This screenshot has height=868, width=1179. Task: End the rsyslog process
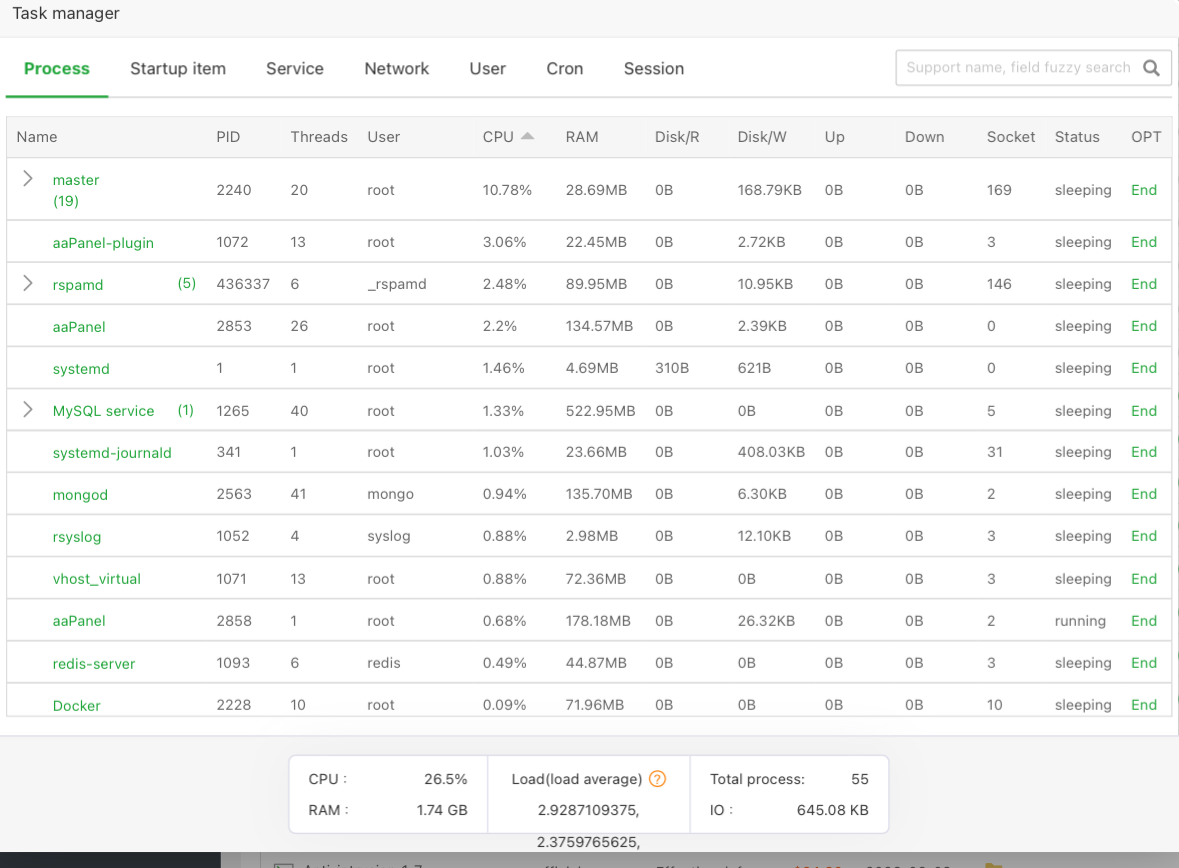coord(1144,536)
